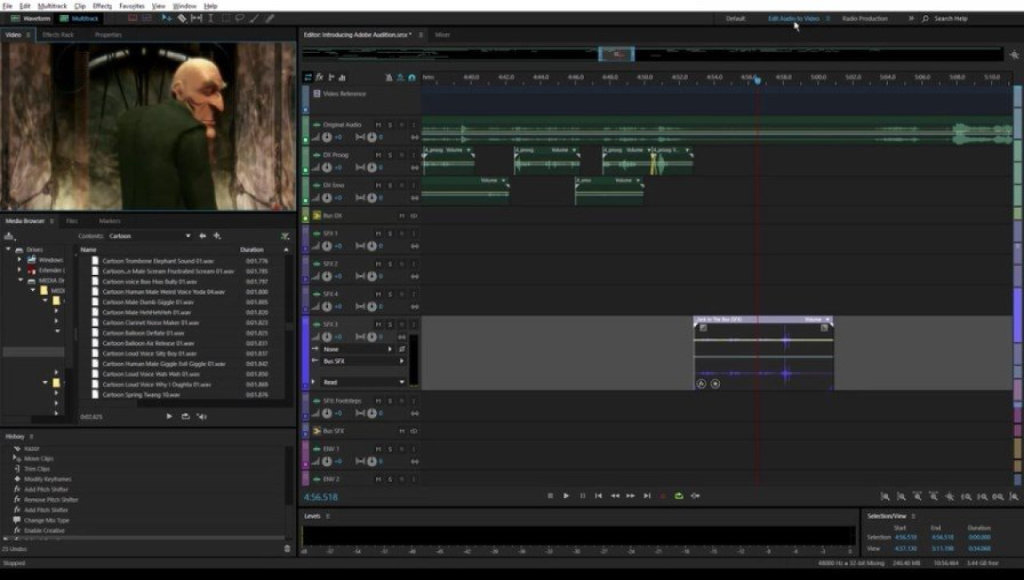
Task: Open the Effects menu
Action: (x=102, y=5)
